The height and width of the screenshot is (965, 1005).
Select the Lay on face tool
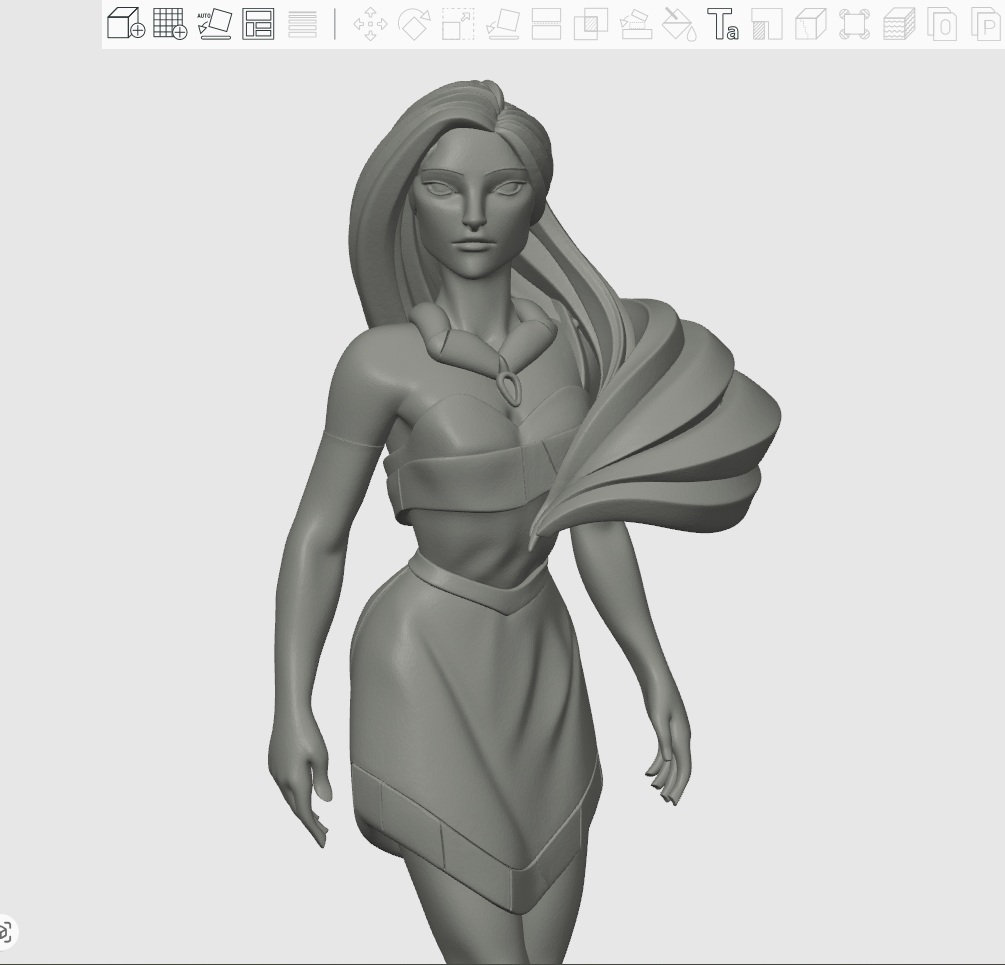503,24
